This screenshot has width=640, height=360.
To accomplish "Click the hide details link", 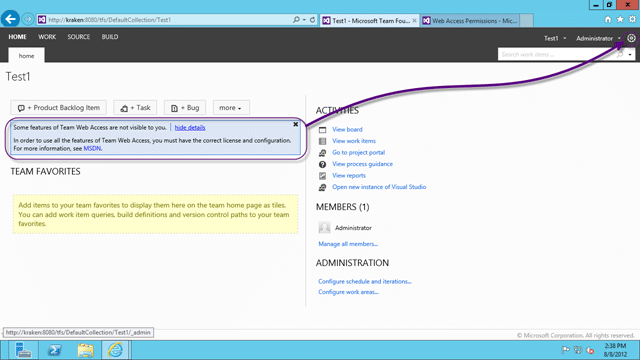I will point(190,128).
